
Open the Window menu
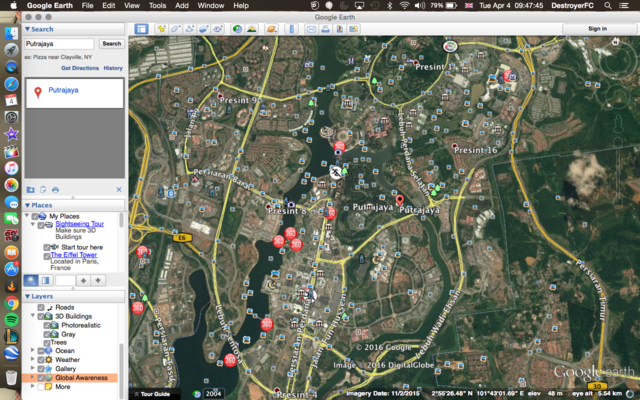pos(211,5)
